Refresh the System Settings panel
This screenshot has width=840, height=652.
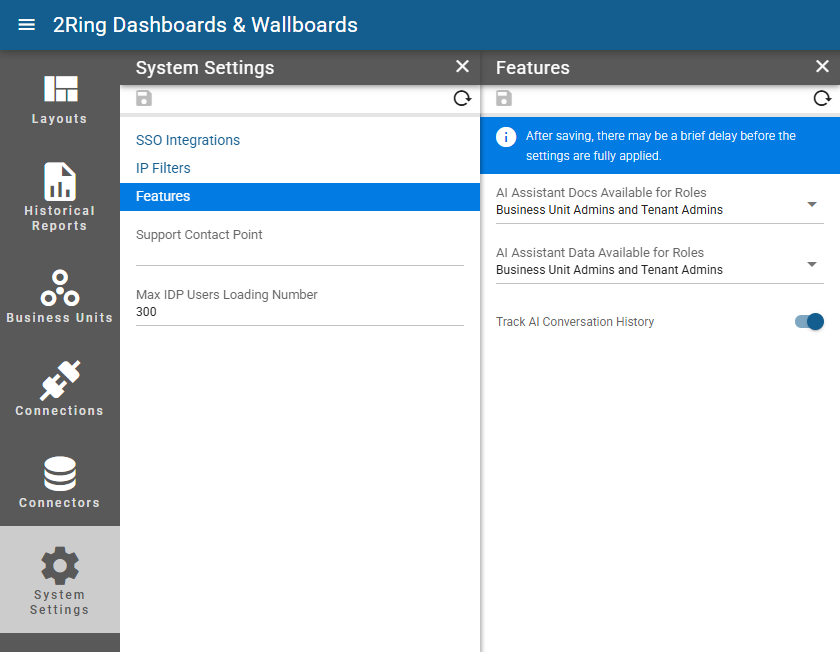pos(462,99)
